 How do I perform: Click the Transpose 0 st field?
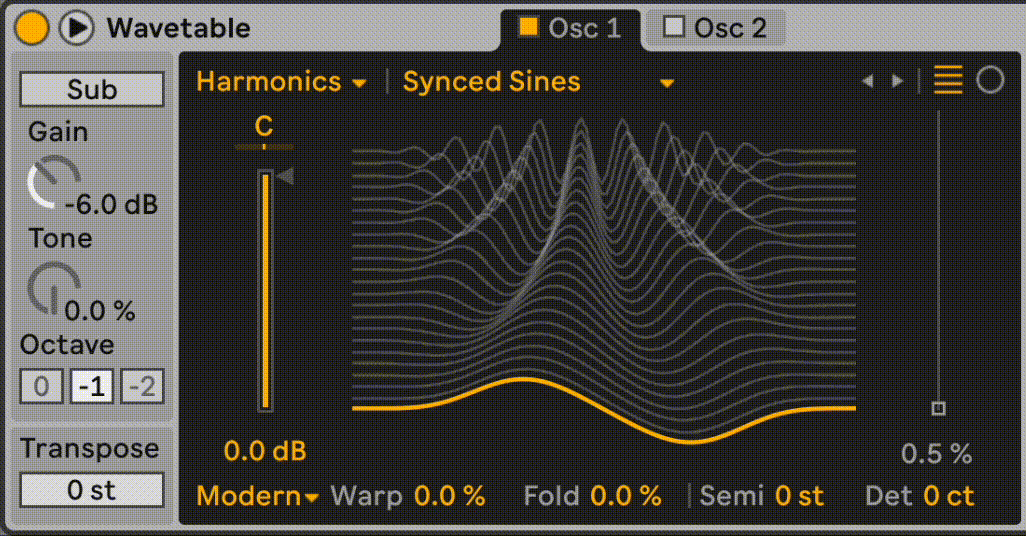91,491
